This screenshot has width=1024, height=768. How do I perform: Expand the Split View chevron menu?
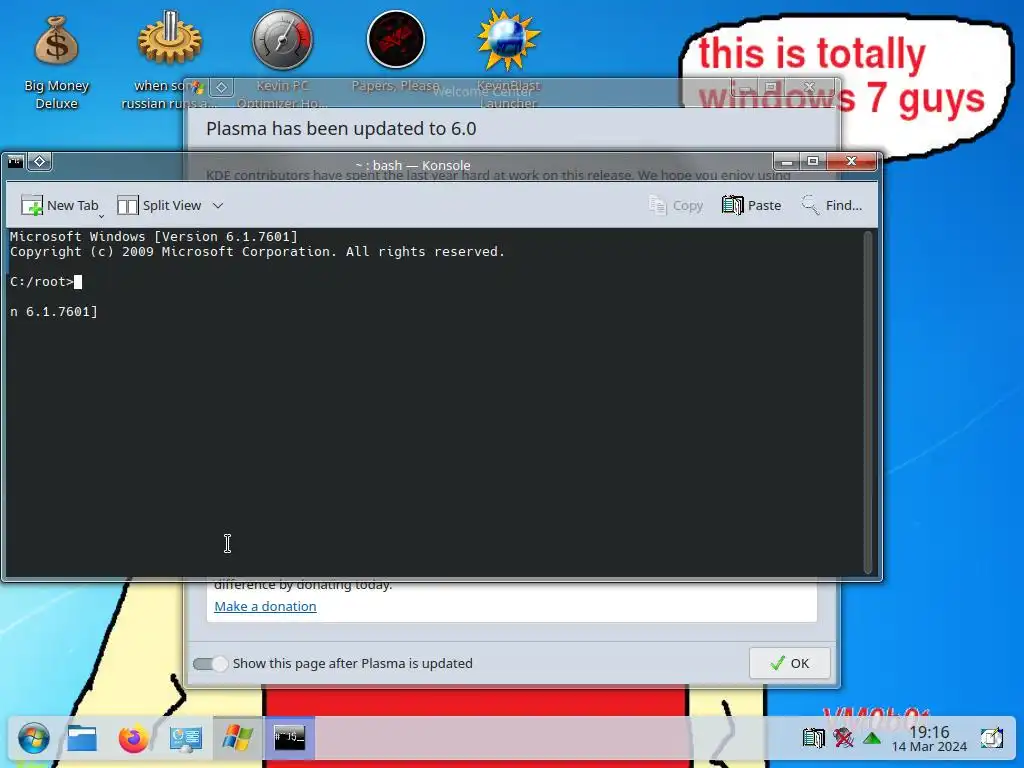pos(218,206)
